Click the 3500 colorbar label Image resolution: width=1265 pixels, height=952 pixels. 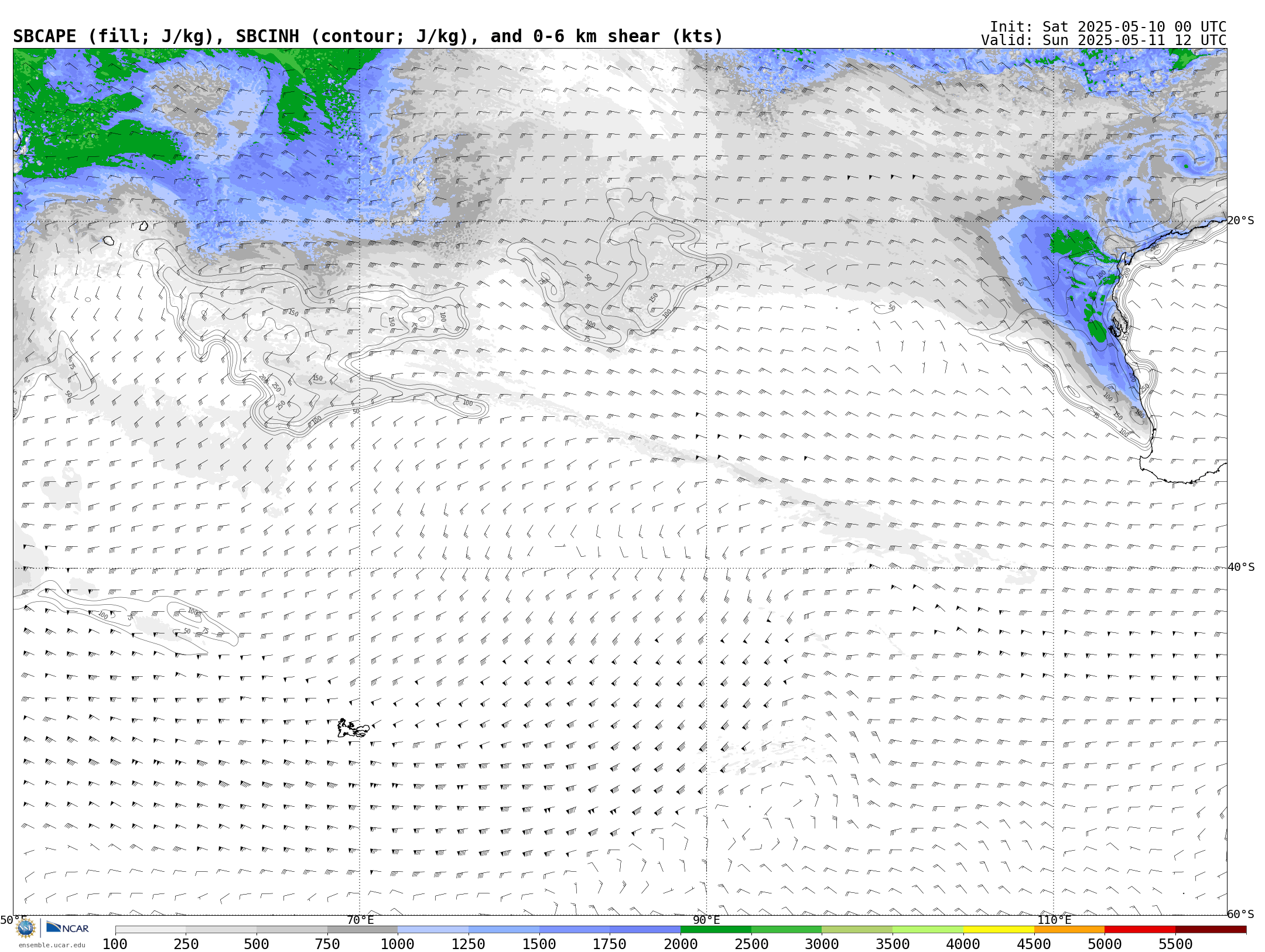click(x=893, y=944)
